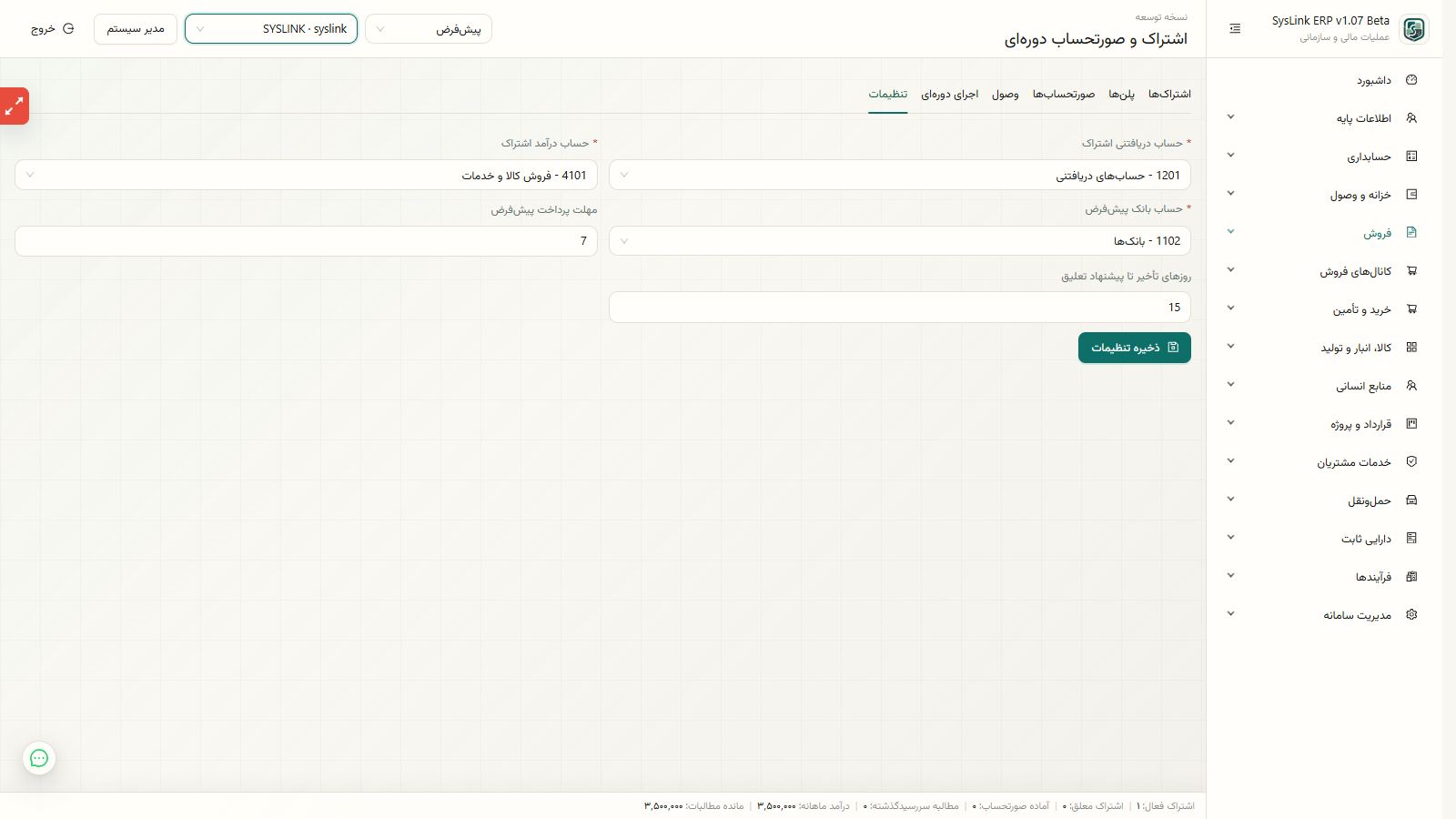Collapse the sidebar with the menu fold icon
Viewport: 1456px width, 819px height.
pyautogui.click(x=1235, y=29)
